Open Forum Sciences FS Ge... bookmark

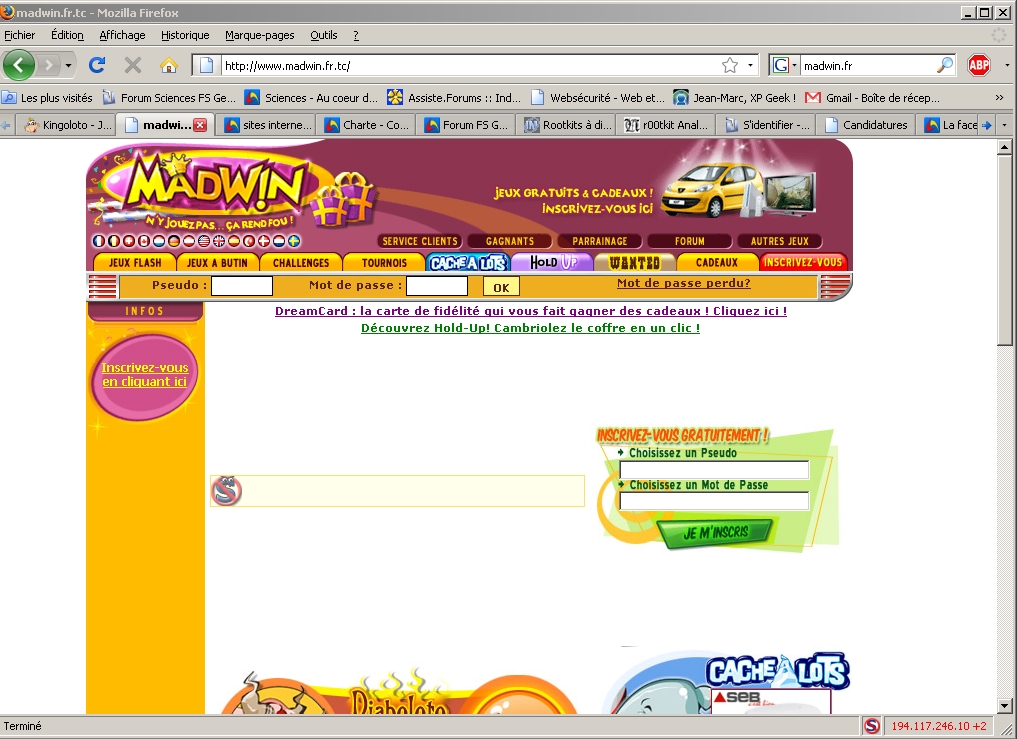(169, 98)
